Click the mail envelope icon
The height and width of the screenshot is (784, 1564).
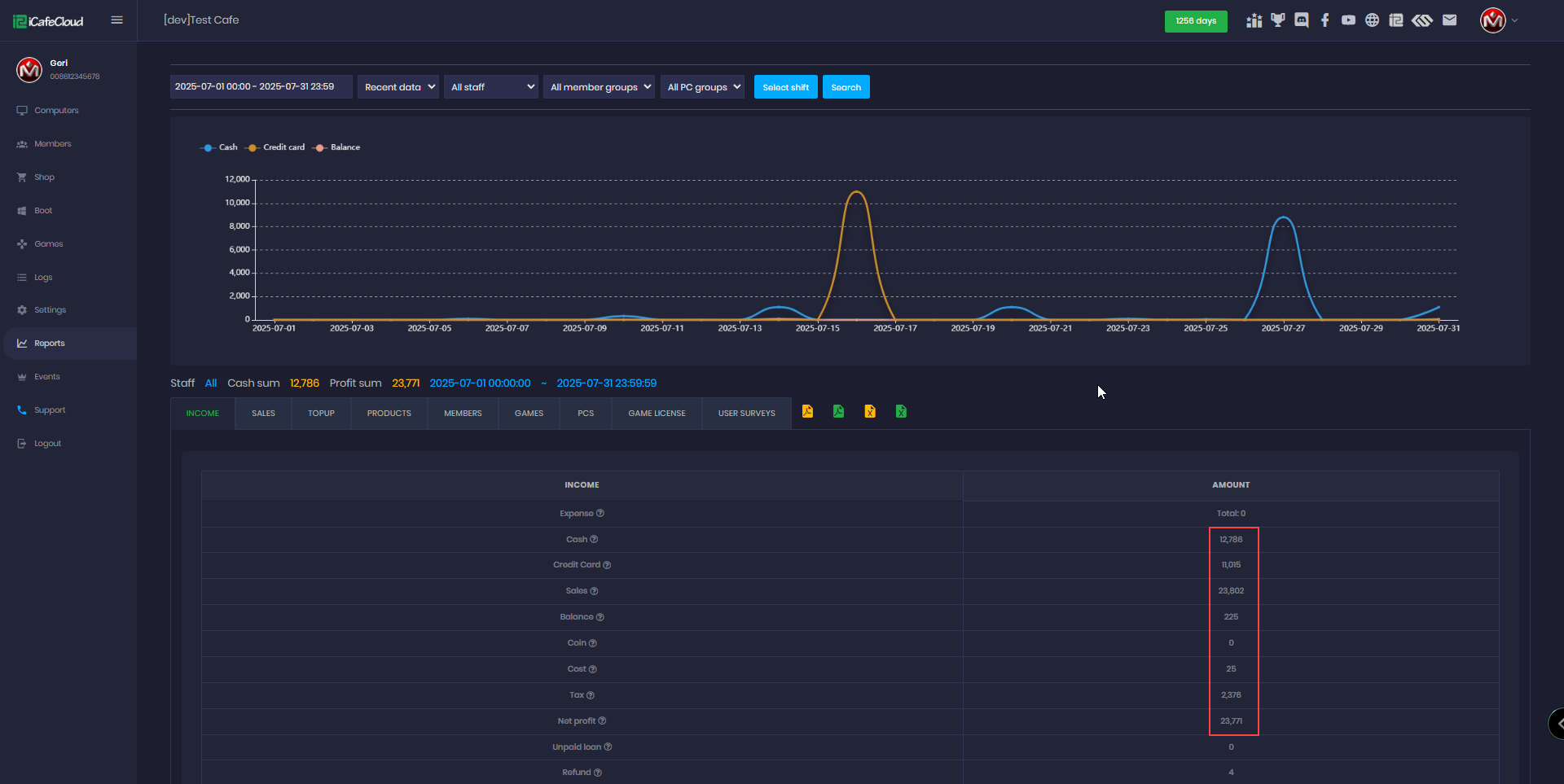[1449, 20]
